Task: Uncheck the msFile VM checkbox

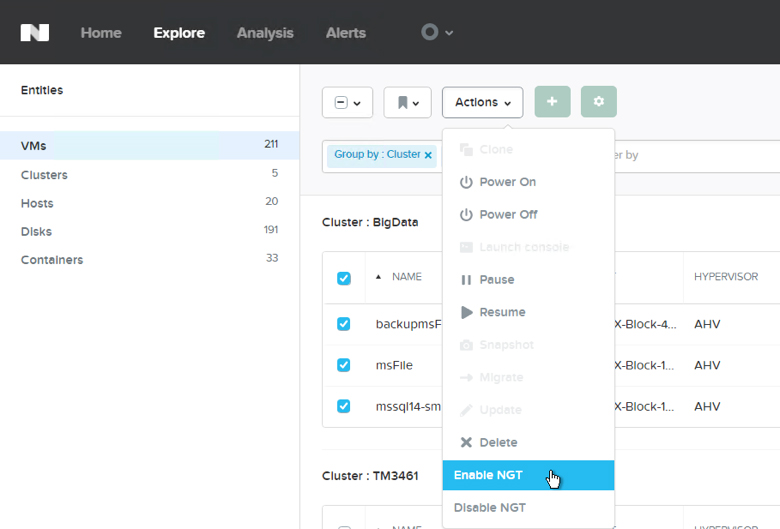Action: coord(344,365)
